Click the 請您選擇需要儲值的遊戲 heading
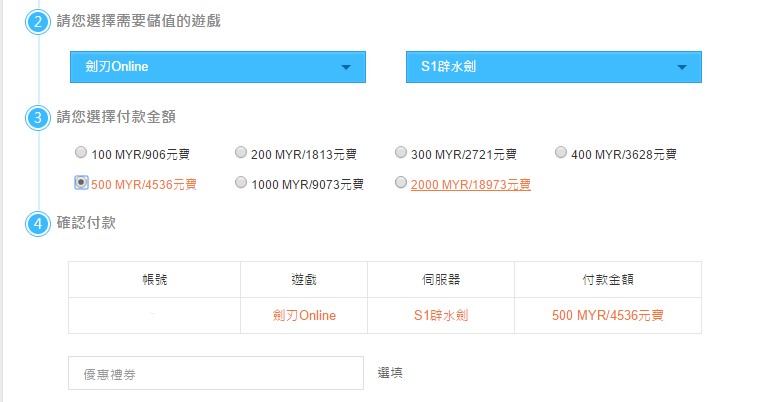The width and height of the screenshot is (771, 402). pos(139,21)
